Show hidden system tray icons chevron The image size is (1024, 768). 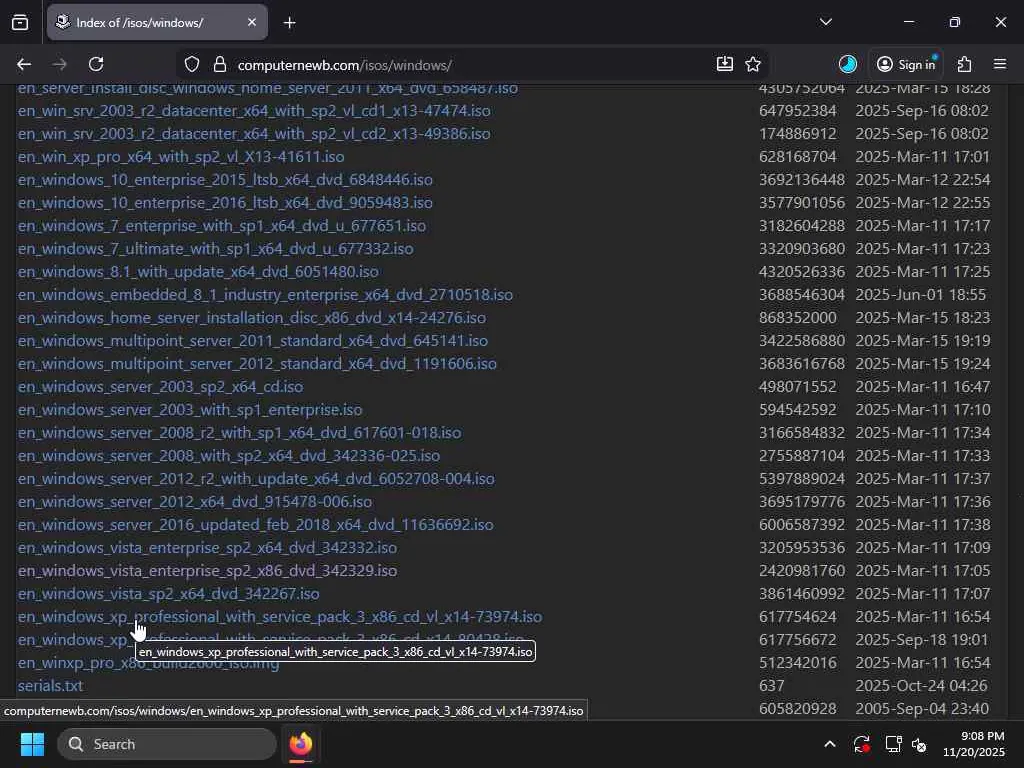[829, 744]
